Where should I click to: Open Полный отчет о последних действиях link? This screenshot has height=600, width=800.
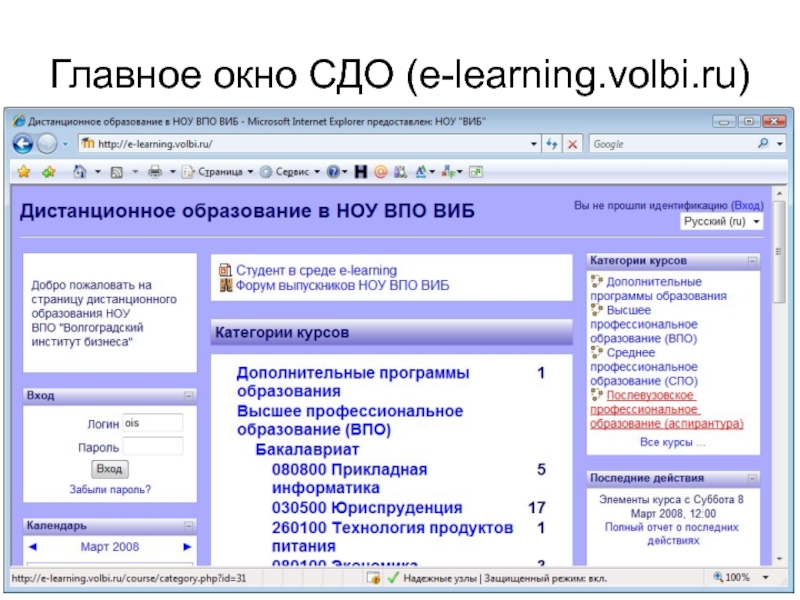672,534
